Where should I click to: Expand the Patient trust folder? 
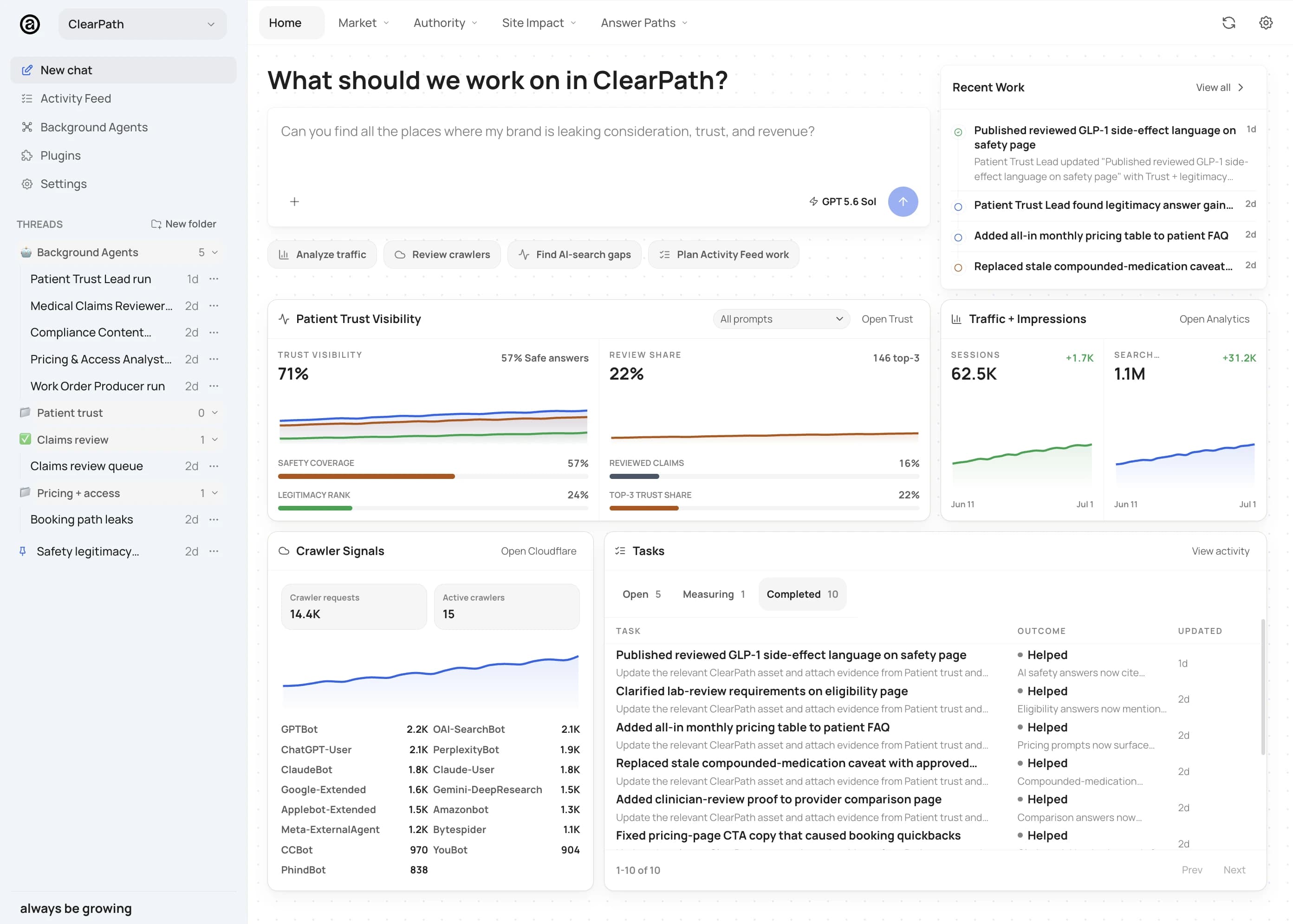(215, 413)
